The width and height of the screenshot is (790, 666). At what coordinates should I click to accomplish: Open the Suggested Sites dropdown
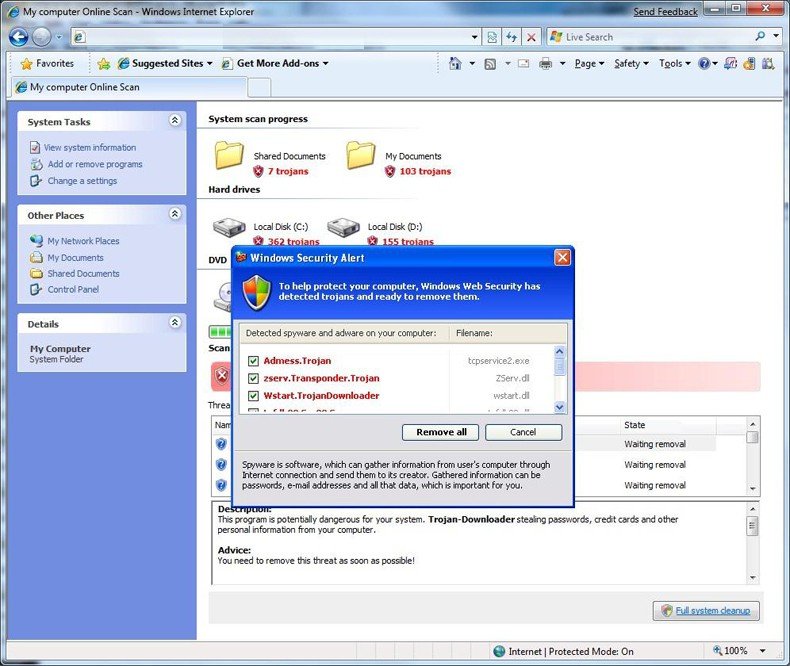(x=165, y=63)
